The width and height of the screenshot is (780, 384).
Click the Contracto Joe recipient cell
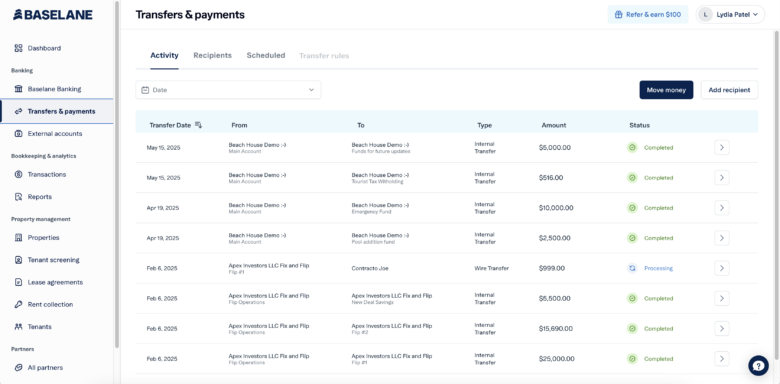point(370,268)
